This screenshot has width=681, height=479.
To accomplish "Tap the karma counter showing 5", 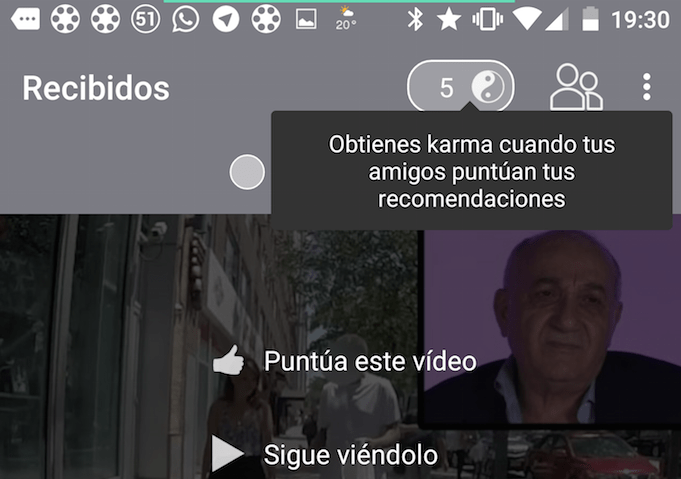I will (460, 87).
